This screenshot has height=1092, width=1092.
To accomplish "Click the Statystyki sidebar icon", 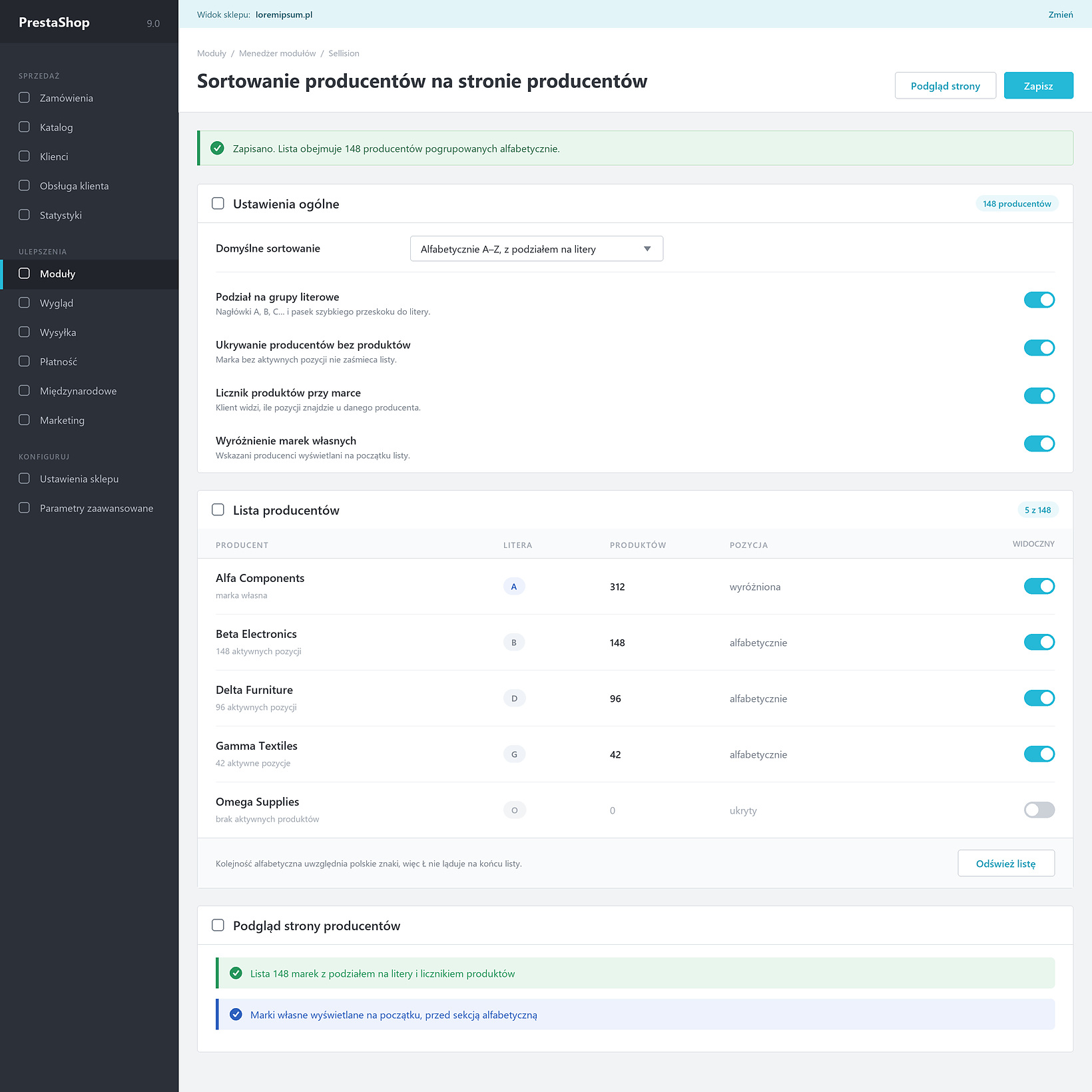I will 25,215.
